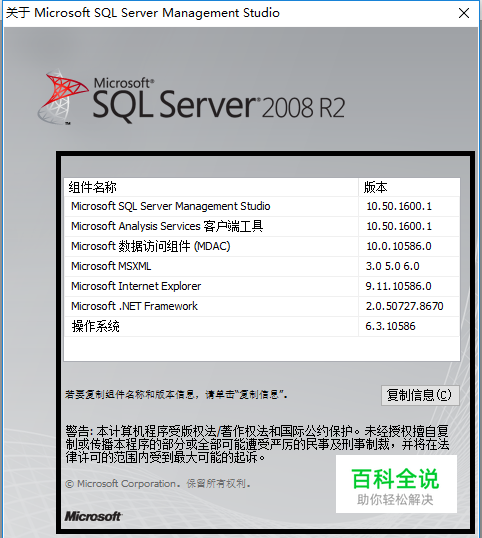Select the Microsoft Analysis Services 客户端工具 row
This screenshot has width=482, height=538.
pos(262,226)
